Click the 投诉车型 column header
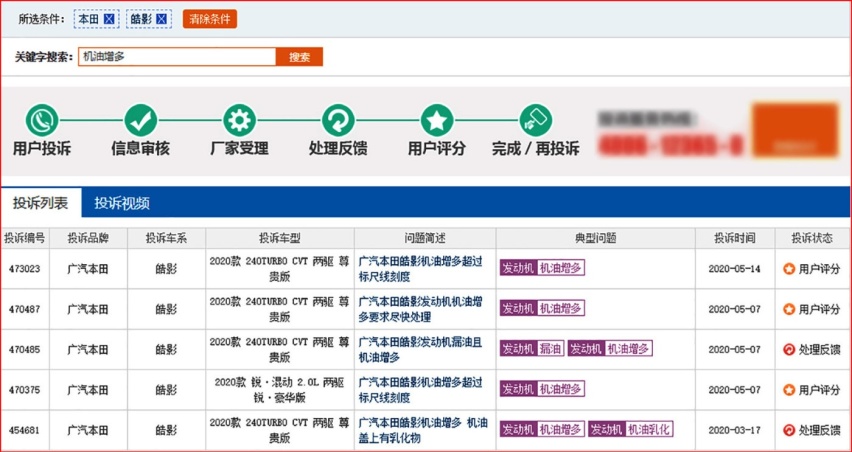The image size is (852, 452). click(x=280, y=238)
